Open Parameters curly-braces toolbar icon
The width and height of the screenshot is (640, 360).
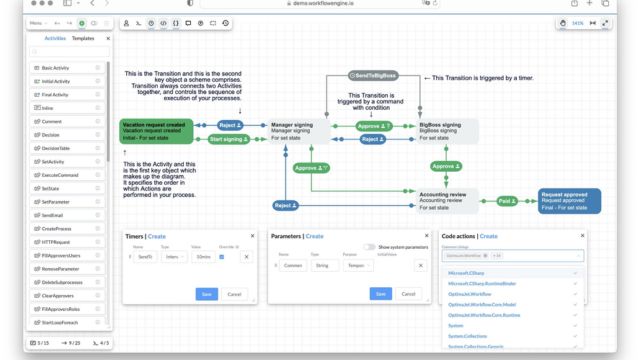(176, 23)
